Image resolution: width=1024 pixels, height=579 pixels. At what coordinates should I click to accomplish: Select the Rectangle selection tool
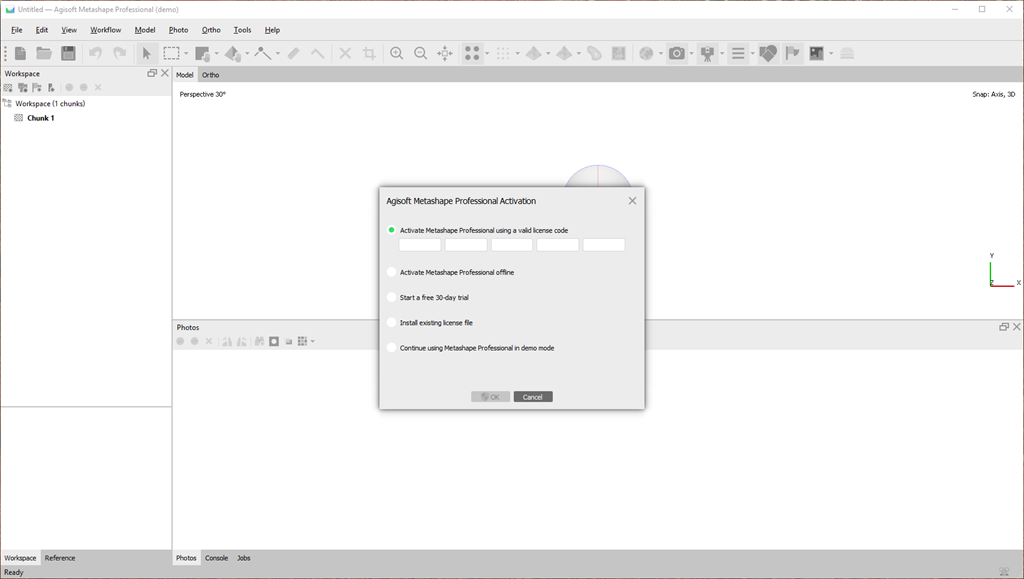click(171, 54)
